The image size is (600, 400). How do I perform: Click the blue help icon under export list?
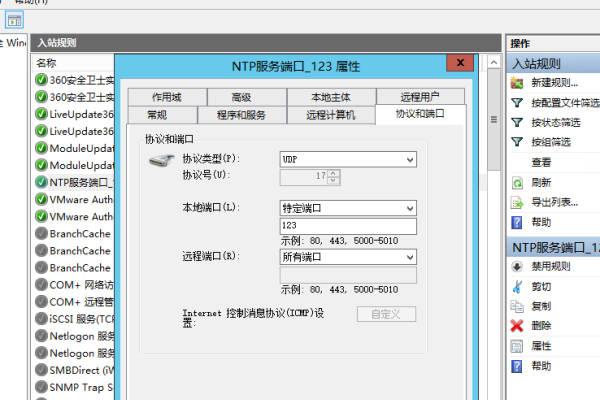[x=517, y=222]
